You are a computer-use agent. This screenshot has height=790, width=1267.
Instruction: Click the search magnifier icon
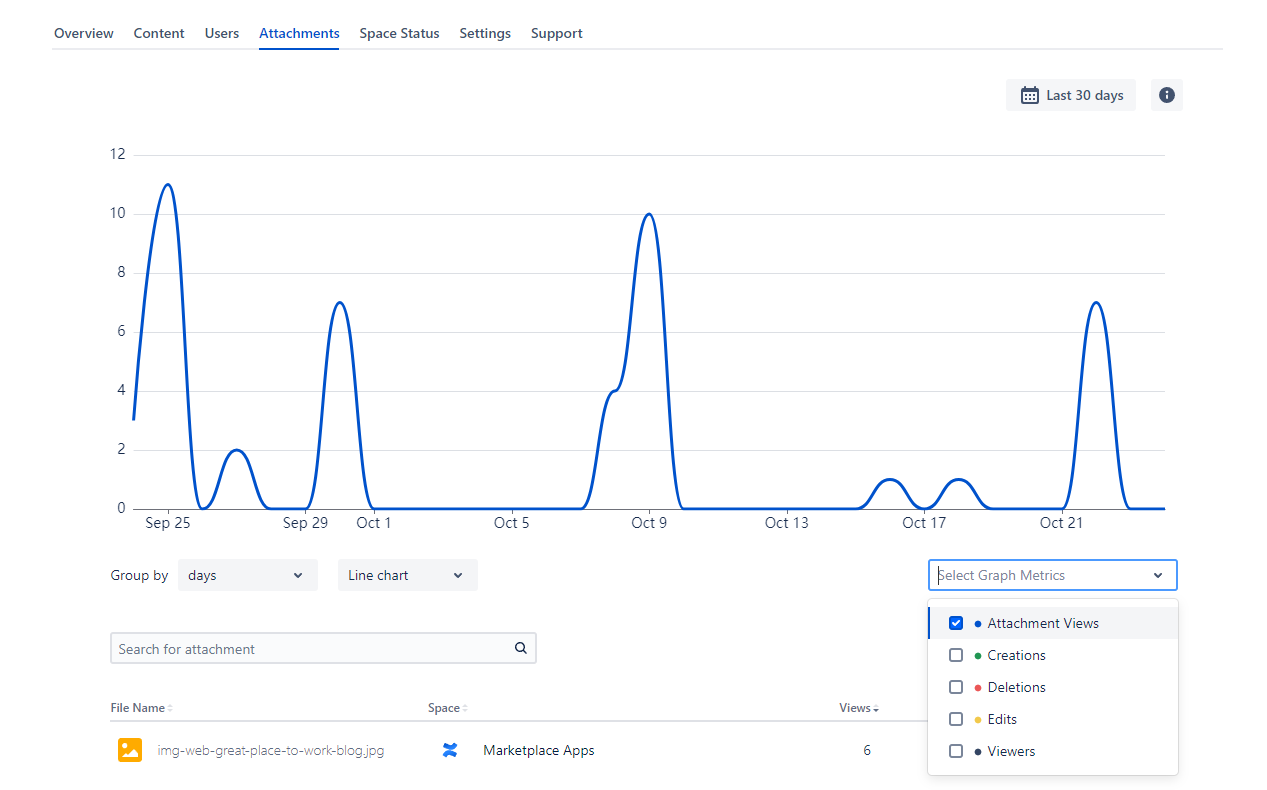[520, 648]
